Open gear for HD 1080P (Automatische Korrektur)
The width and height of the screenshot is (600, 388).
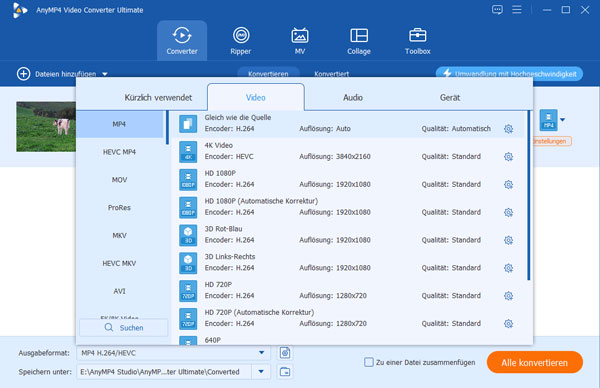(508, 212)
